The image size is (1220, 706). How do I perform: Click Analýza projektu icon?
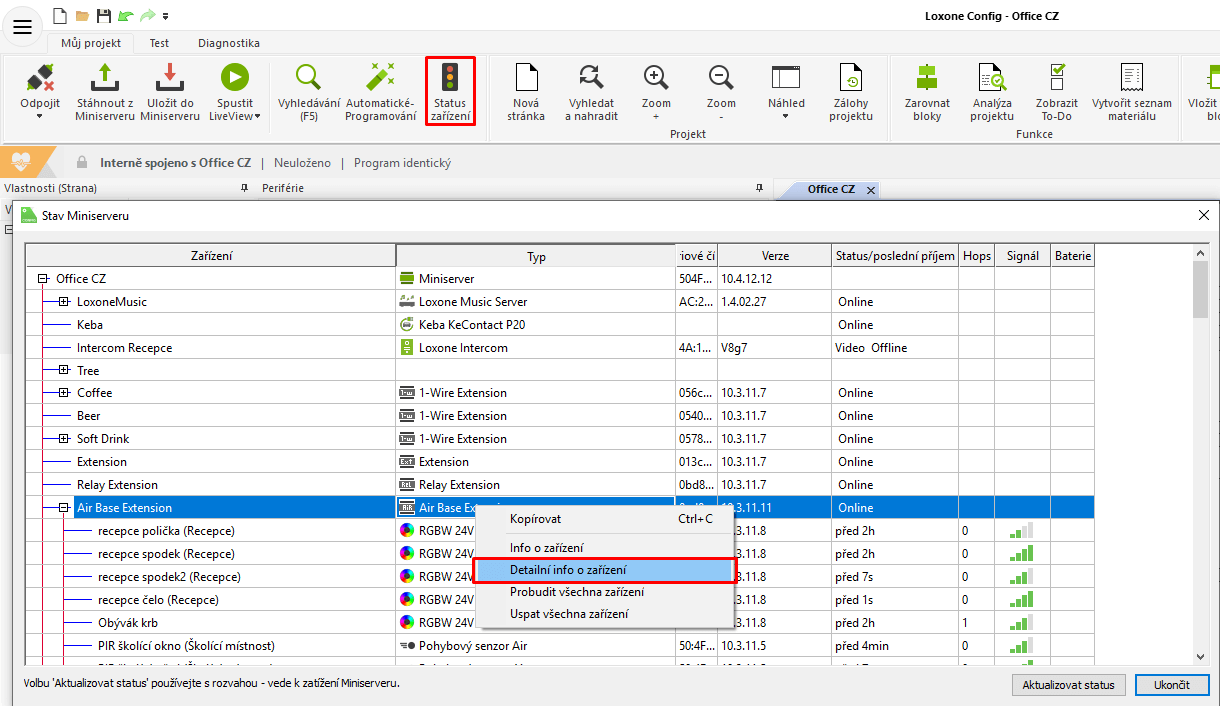tap(991, 77)
